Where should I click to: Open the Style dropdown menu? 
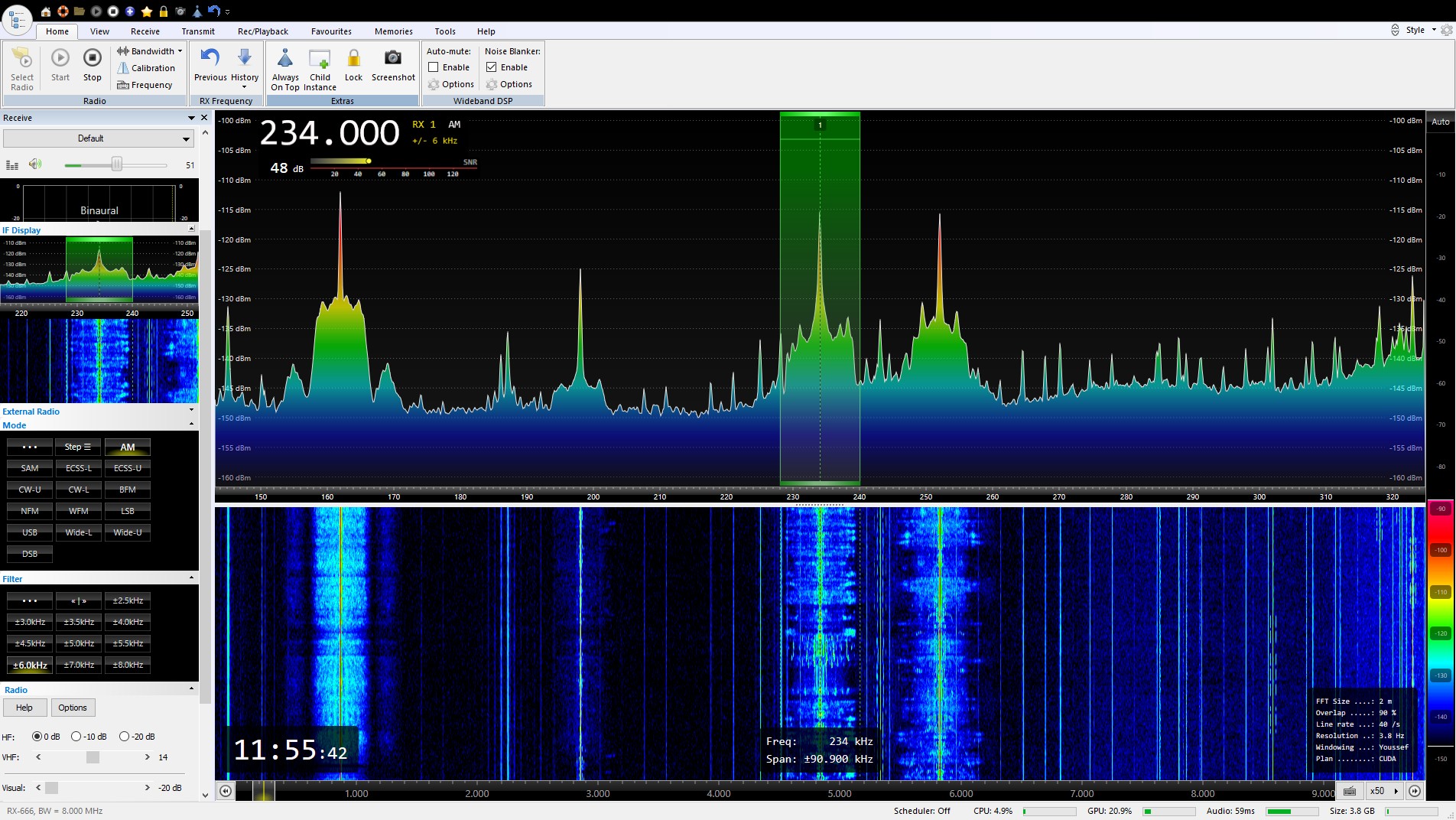pos(1420,30)
